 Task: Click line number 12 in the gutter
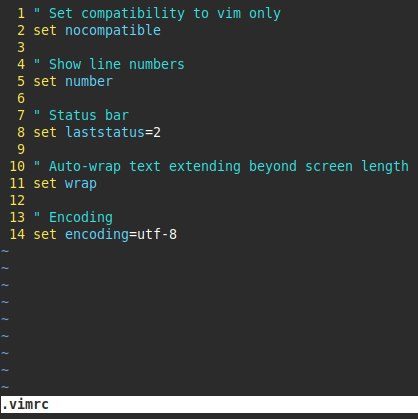(17, 200)
